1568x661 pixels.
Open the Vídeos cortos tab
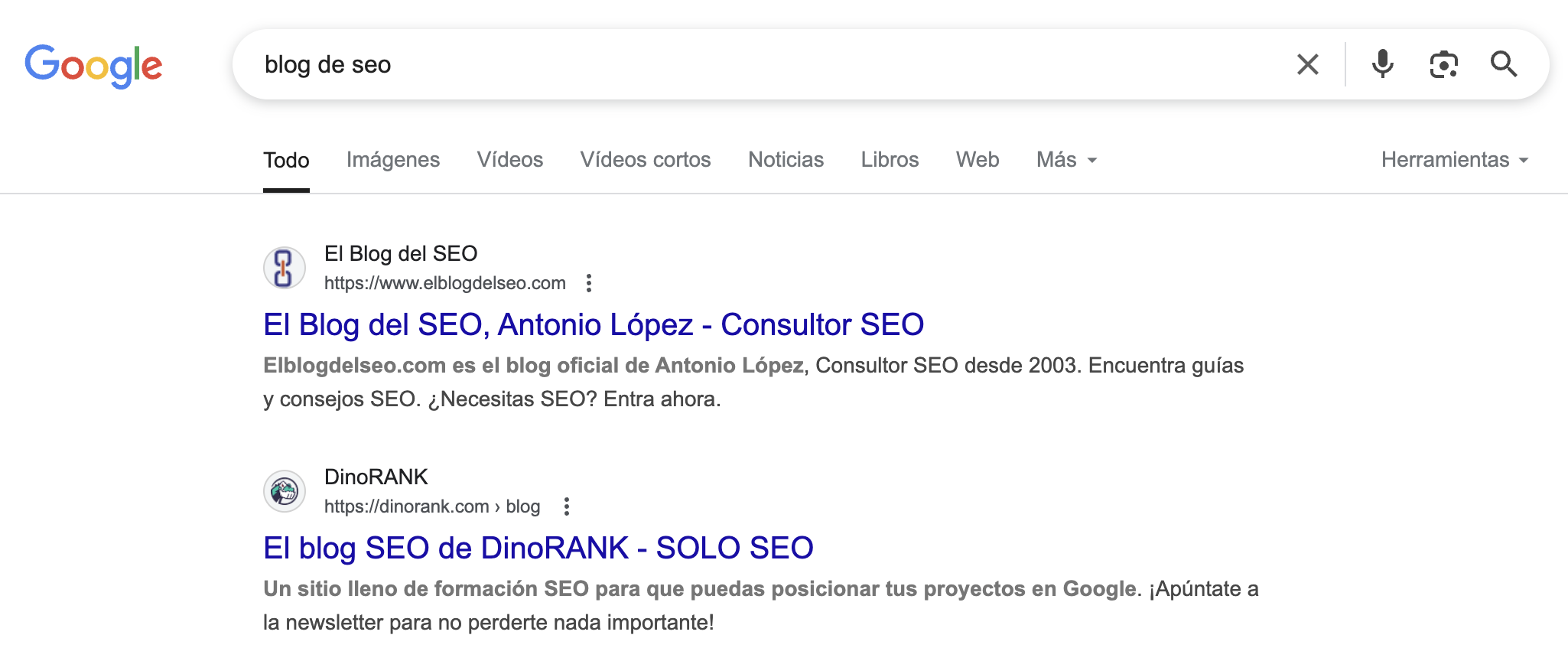point(646,160)
